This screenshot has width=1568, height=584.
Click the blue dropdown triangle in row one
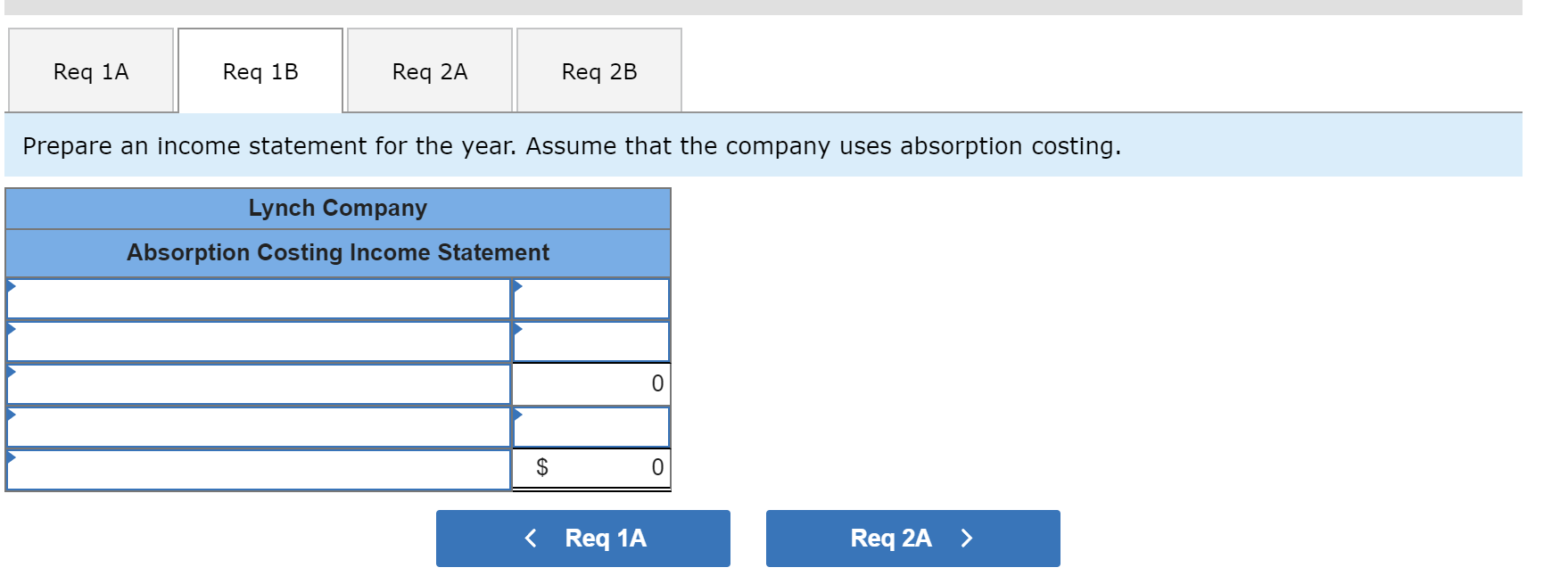pos(12,287)
